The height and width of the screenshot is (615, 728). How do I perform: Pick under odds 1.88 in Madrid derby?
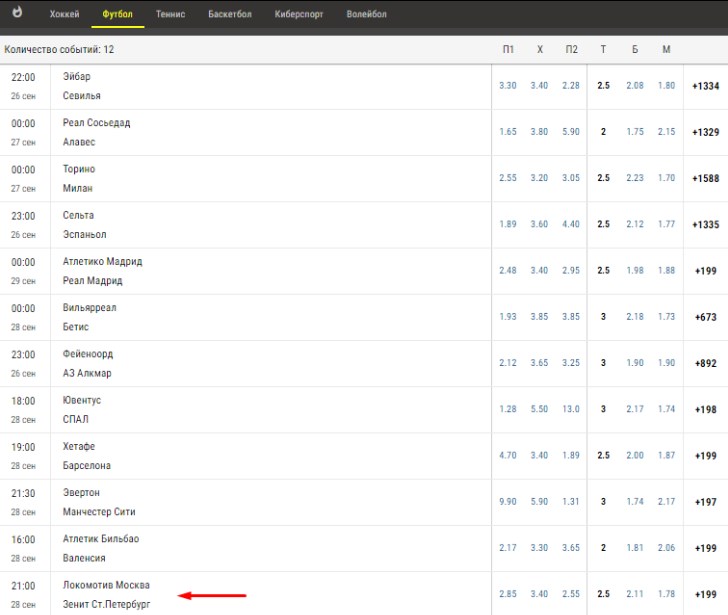pos(666,270)
